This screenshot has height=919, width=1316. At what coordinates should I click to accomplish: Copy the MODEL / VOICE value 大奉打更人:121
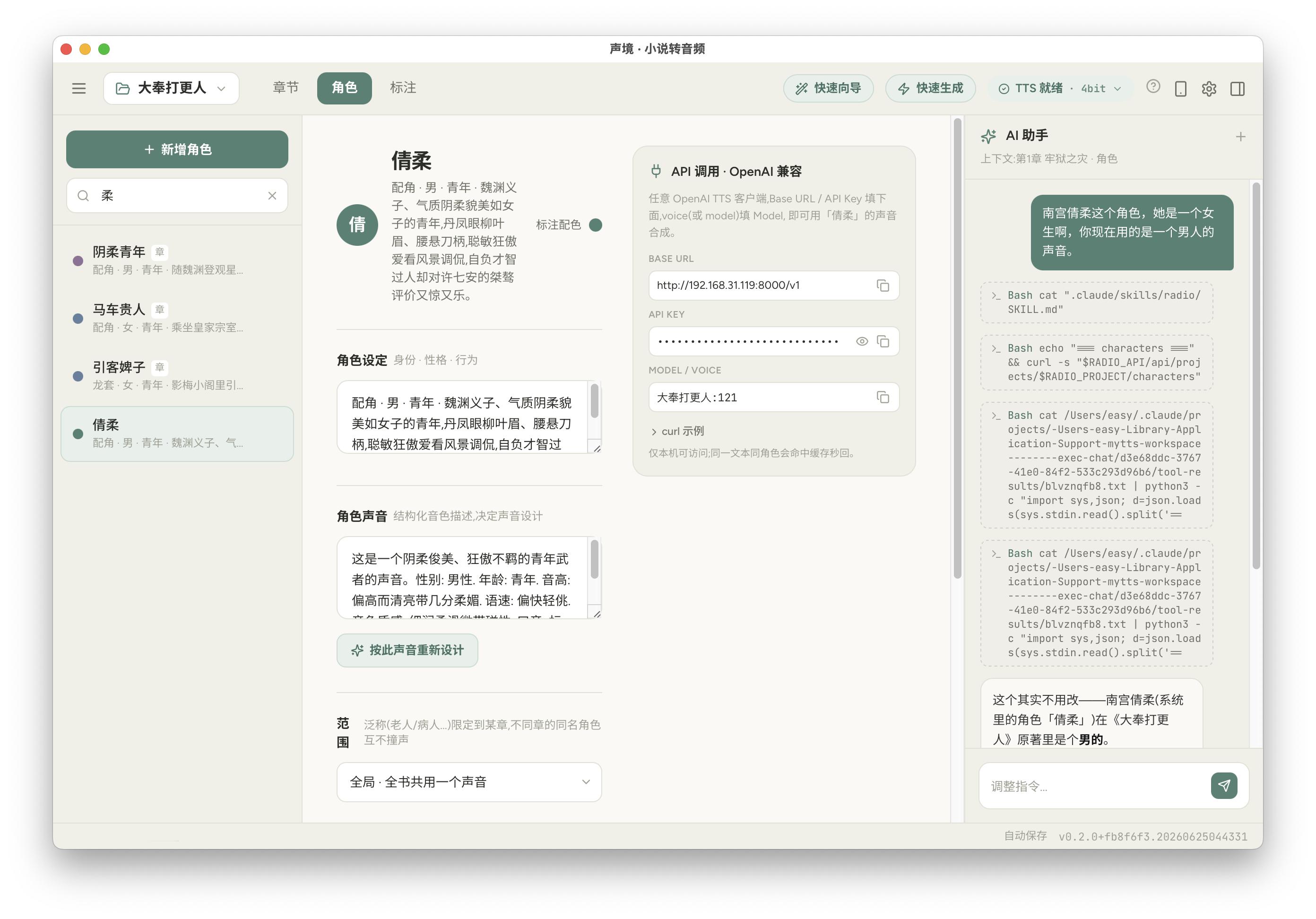[883, 397]
